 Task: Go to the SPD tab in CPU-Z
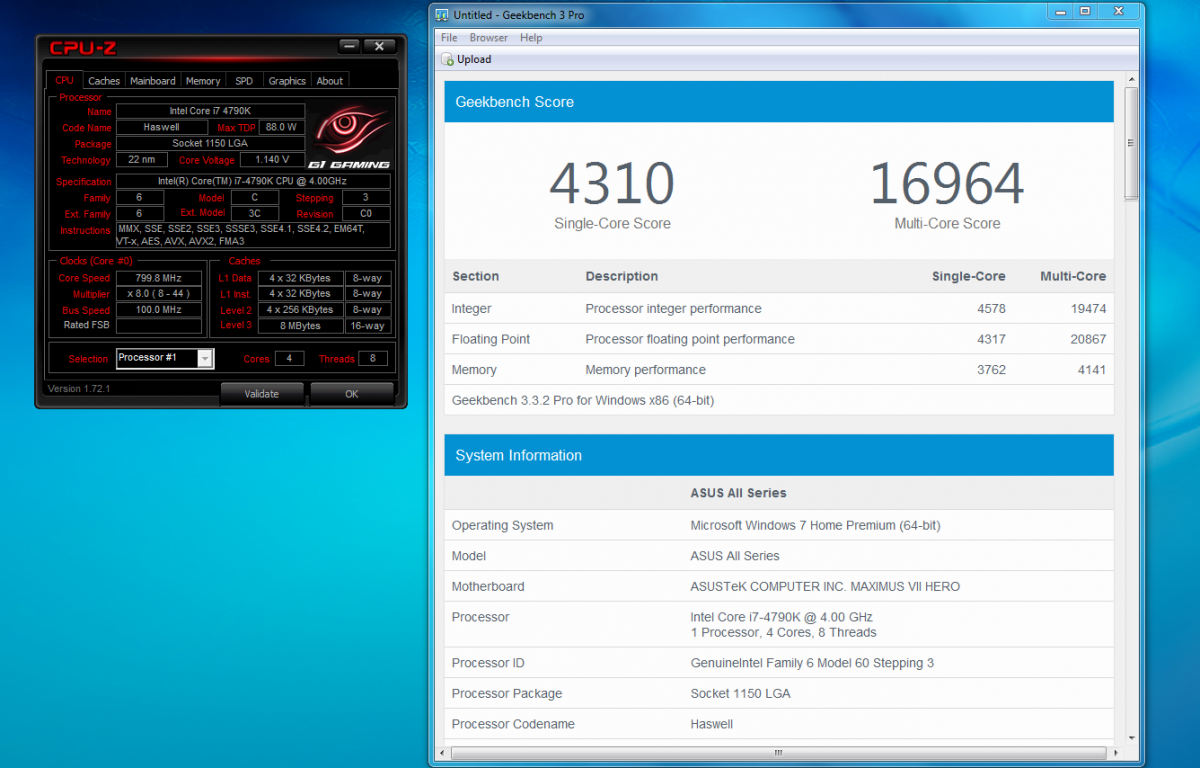click(x=244, y=81)
